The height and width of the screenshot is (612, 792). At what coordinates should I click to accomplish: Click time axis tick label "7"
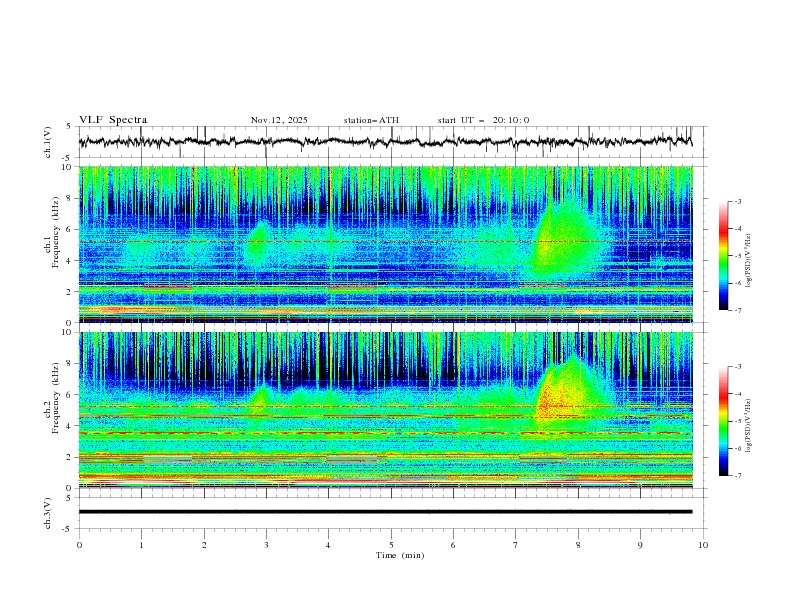[516, 545]
